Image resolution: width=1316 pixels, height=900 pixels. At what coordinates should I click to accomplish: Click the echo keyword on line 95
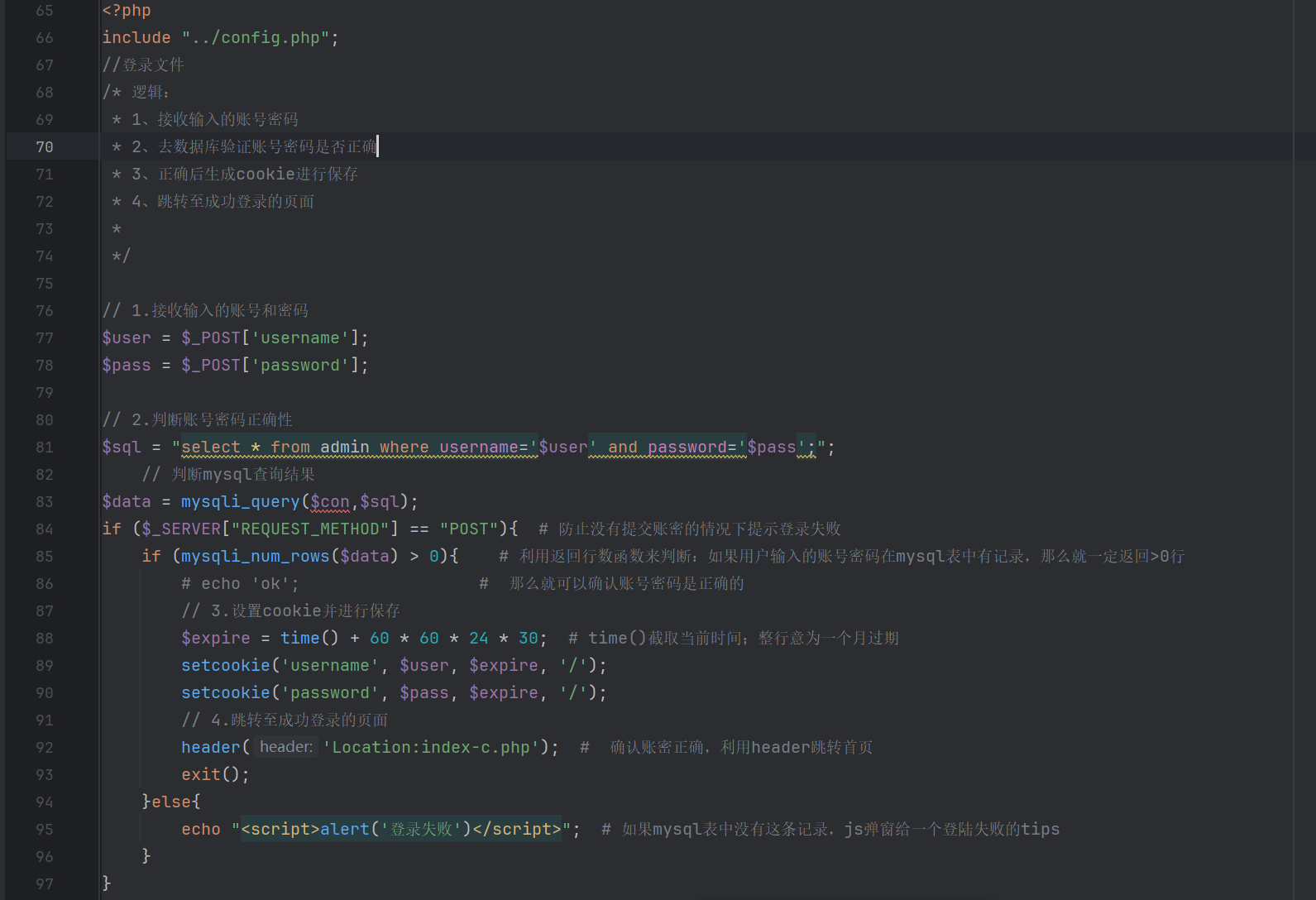(201, 829)
